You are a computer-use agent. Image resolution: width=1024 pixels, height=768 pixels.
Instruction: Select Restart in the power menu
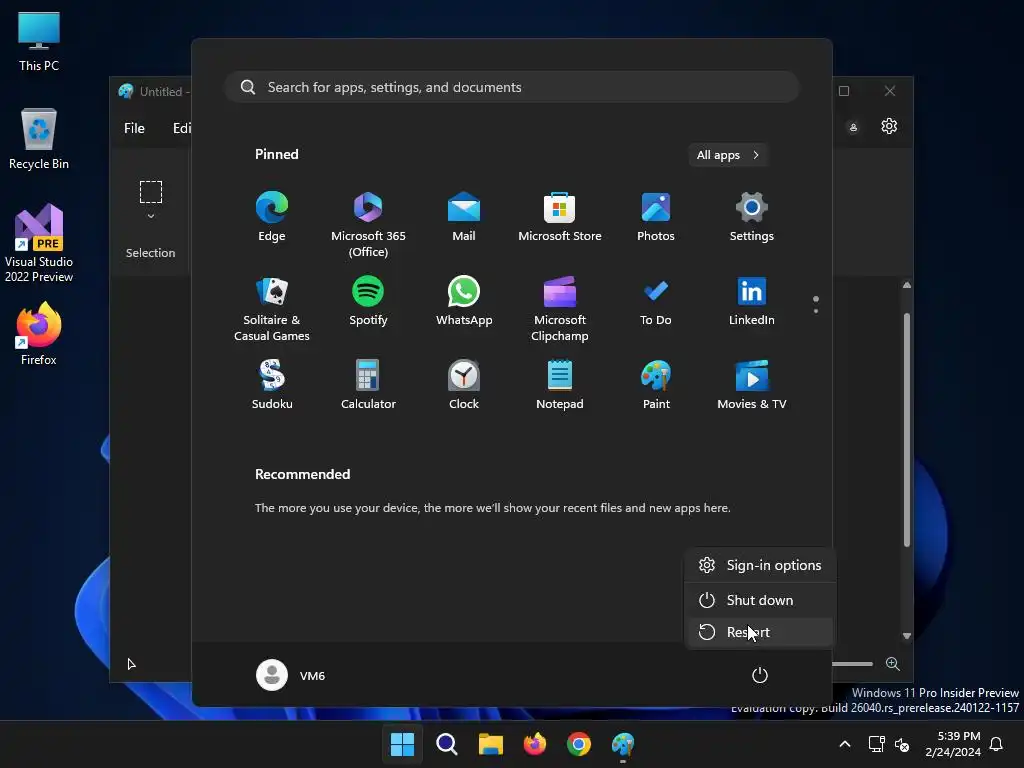pyautogui.click(x=760, y=632)
